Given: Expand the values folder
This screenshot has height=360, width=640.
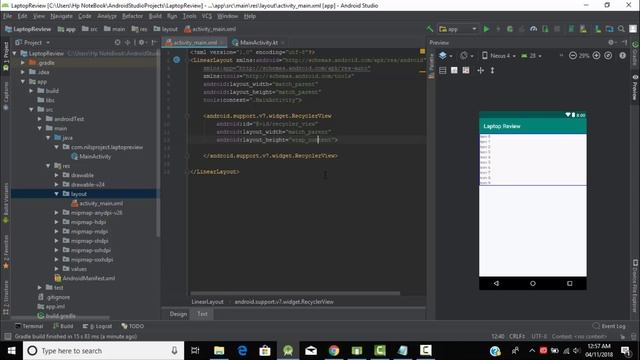Looking at the screenshot, I should coord(57,269).
